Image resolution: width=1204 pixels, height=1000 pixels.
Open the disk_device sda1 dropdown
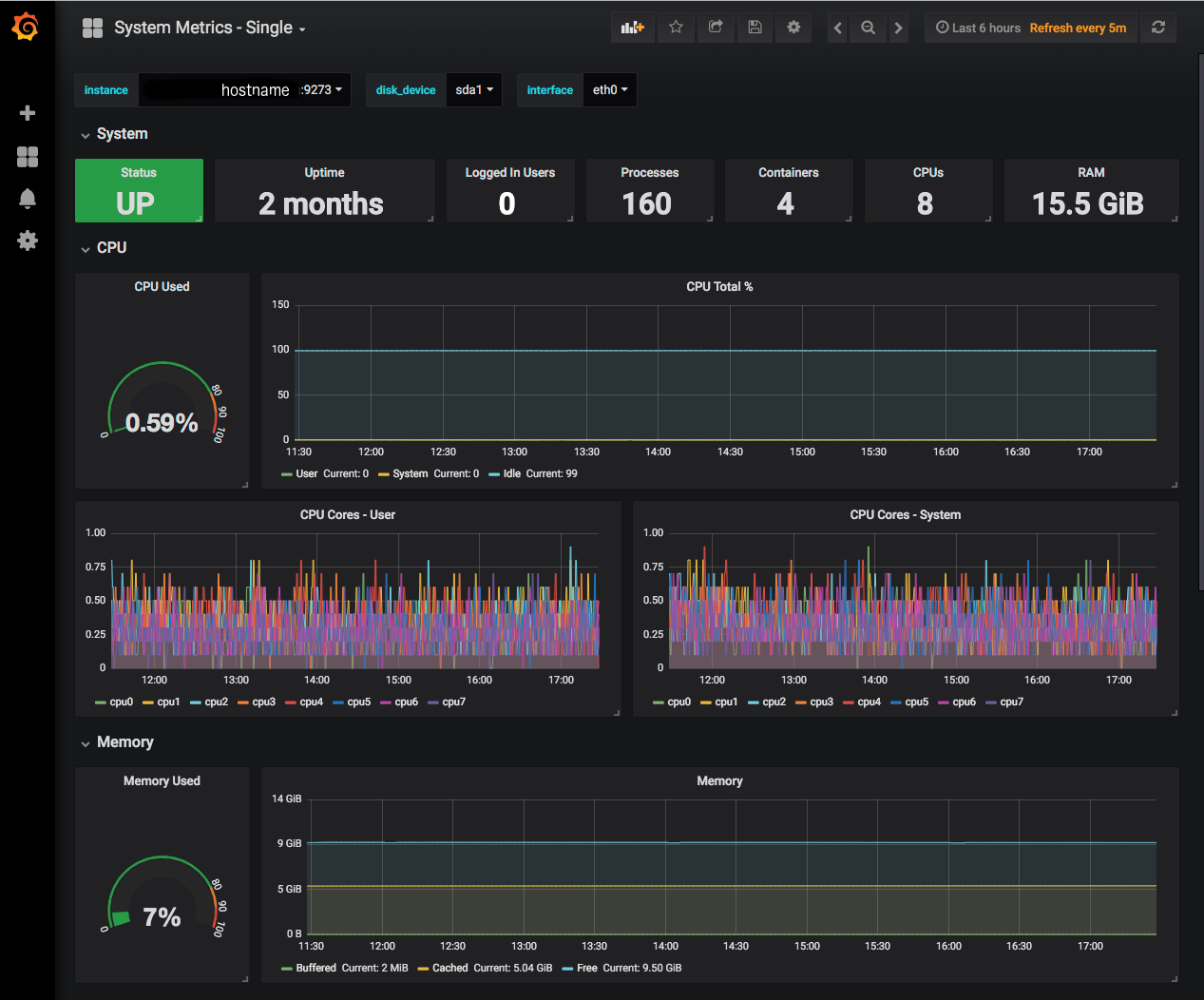click(473, 90)
